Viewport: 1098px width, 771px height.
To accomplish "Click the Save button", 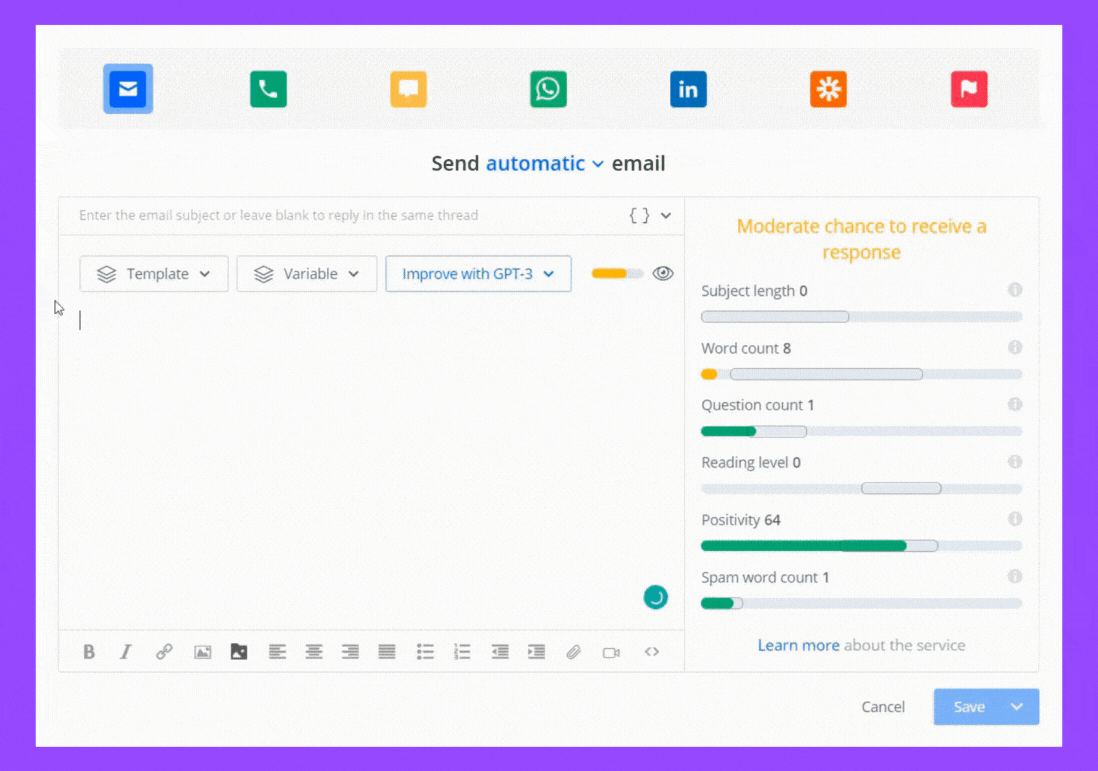I will click(x=969, y=707).
